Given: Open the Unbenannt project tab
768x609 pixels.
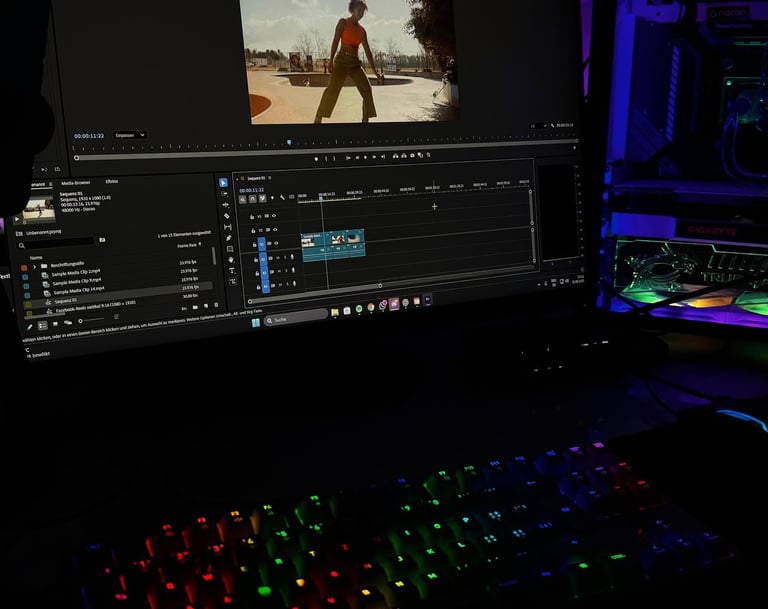Looking at the screenshot, I should click(x=38, y=185).
